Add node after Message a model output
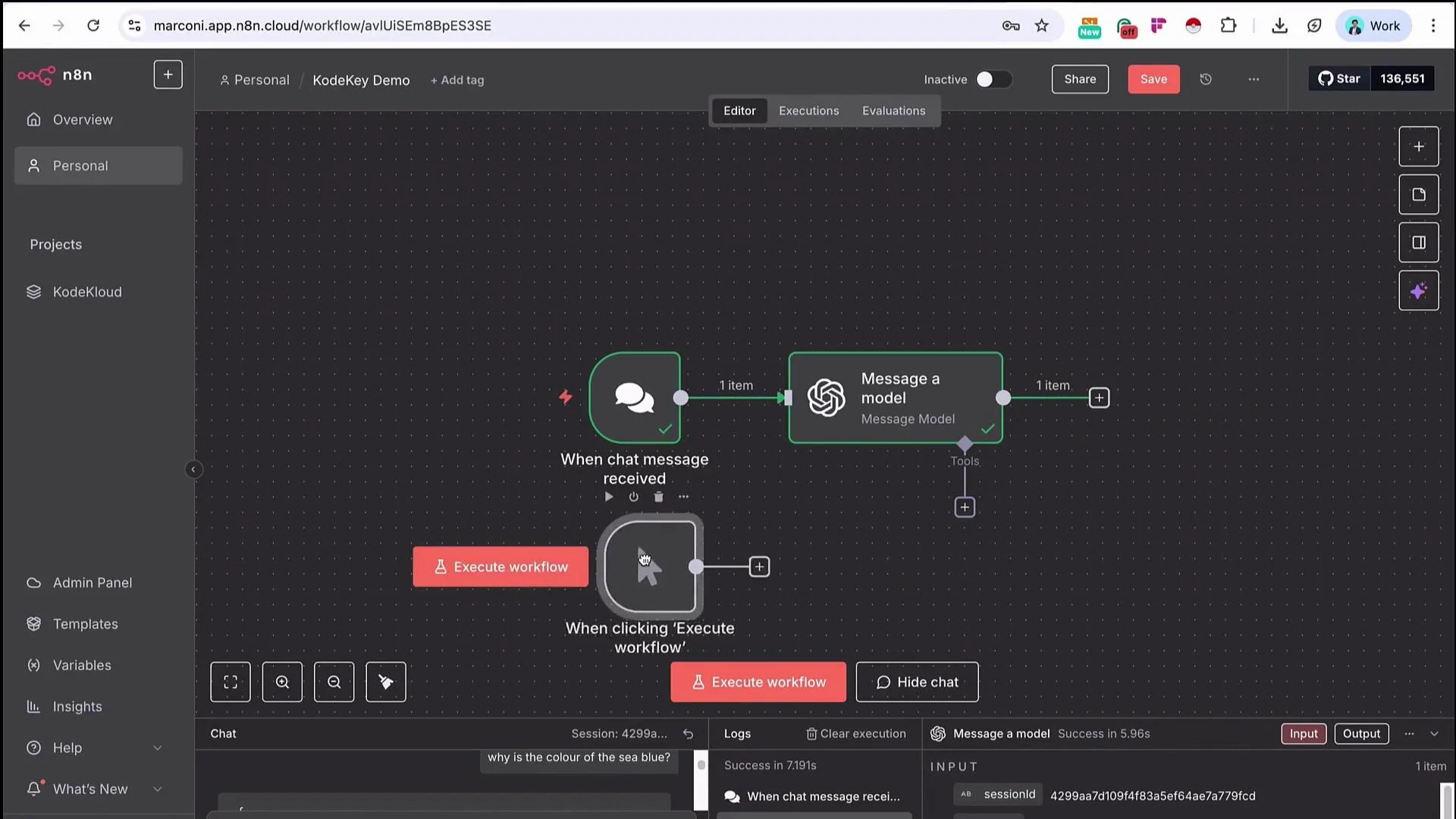The image size is (1456, 819). coord(1099,398)
